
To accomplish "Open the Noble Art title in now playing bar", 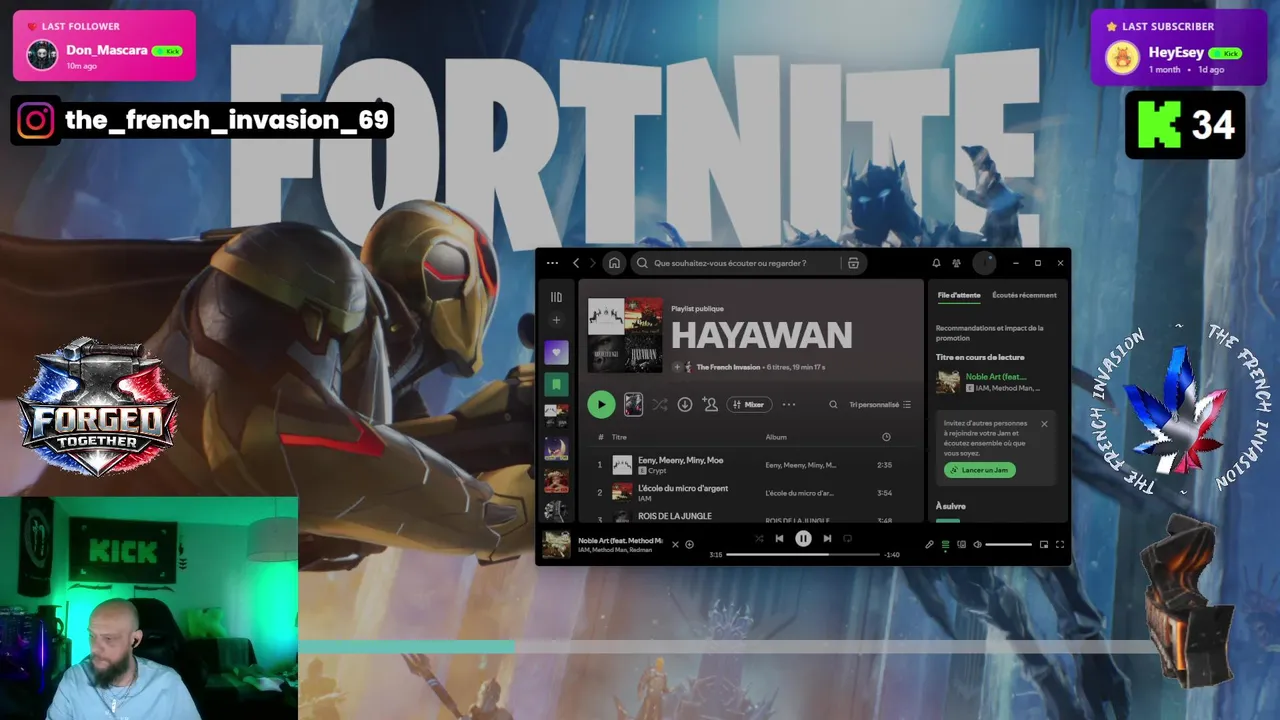I will tap(620, 540).
